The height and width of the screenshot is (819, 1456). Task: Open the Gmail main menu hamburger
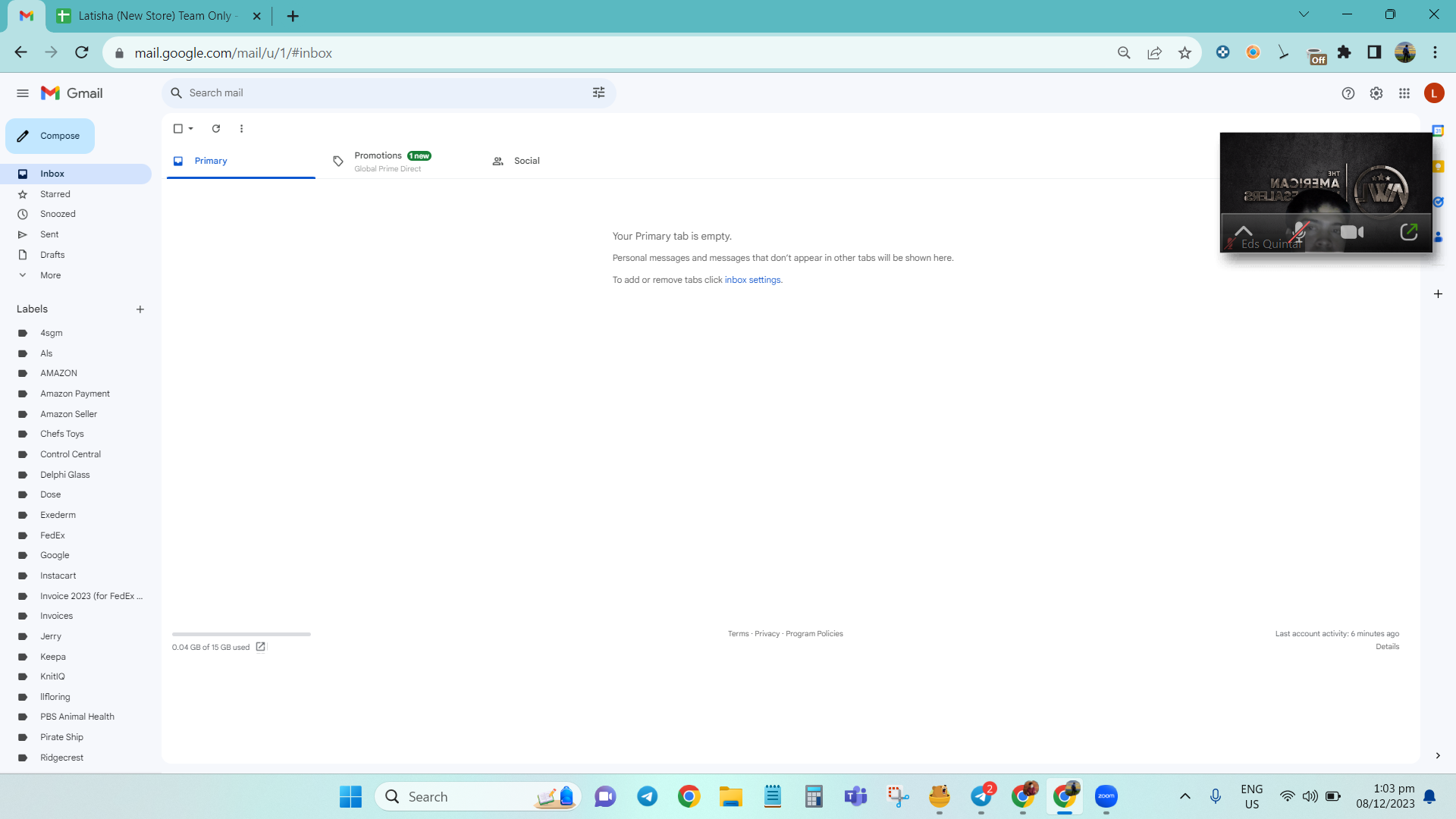[x=23, y=93]
